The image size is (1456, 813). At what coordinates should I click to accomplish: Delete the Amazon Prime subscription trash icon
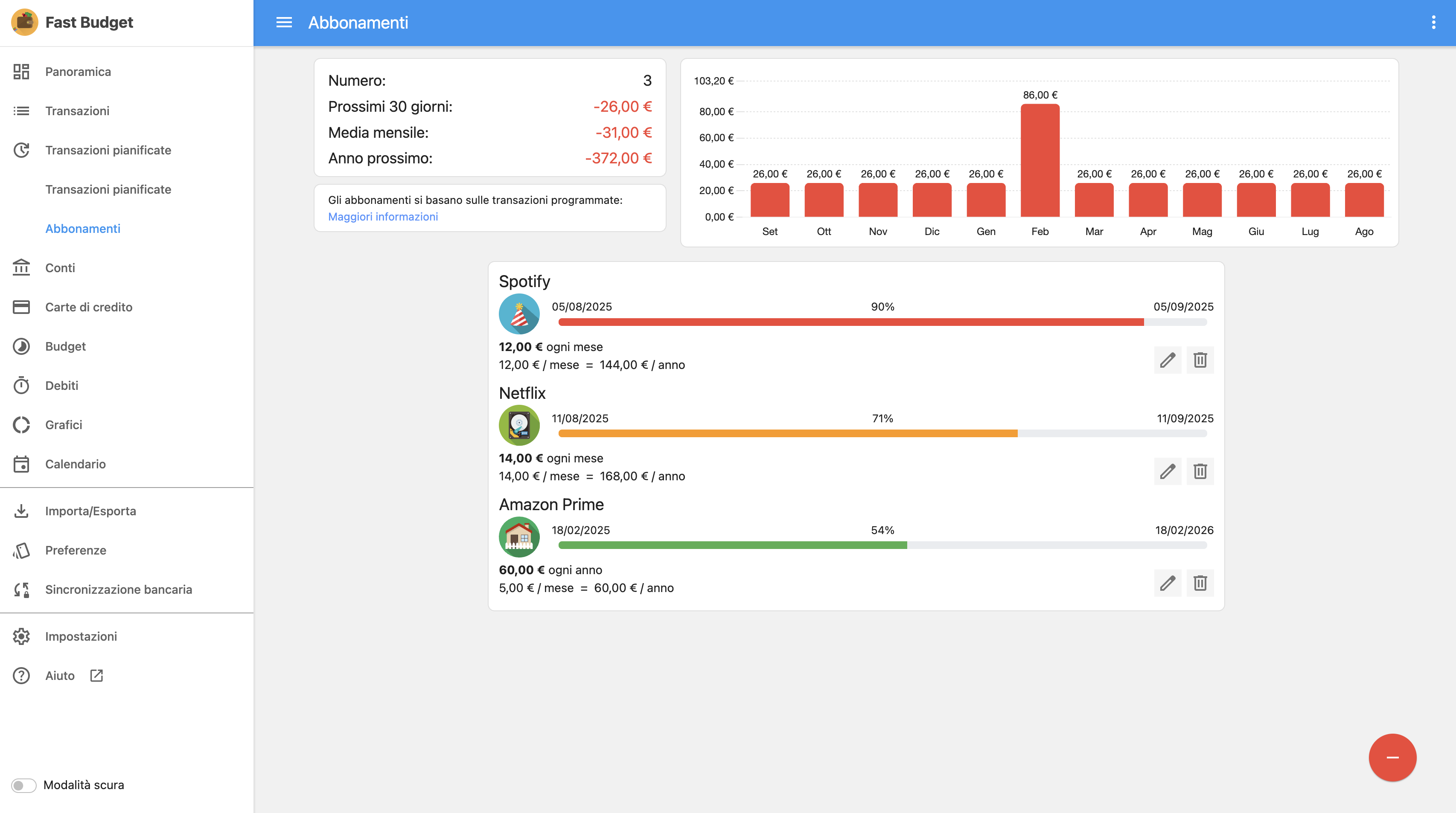[x=1200, y=583]
